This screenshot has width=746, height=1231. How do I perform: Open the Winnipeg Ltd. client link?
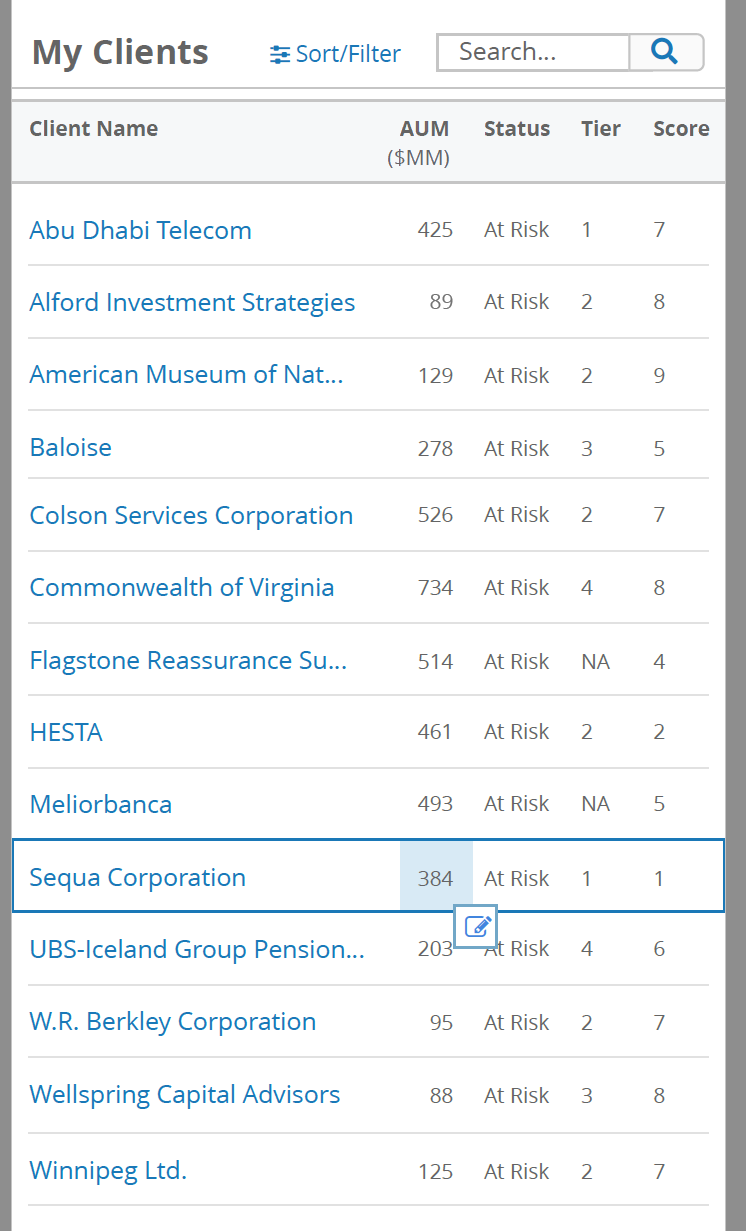click(x=108, y=1170)
